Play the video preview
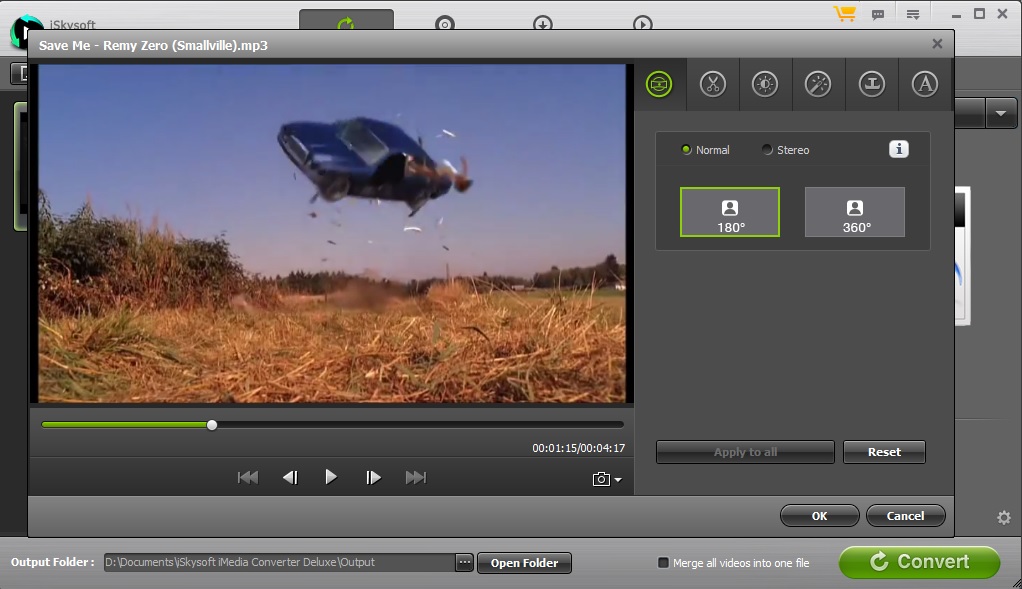Screen dimensions: 1022x589 [331, 478]
